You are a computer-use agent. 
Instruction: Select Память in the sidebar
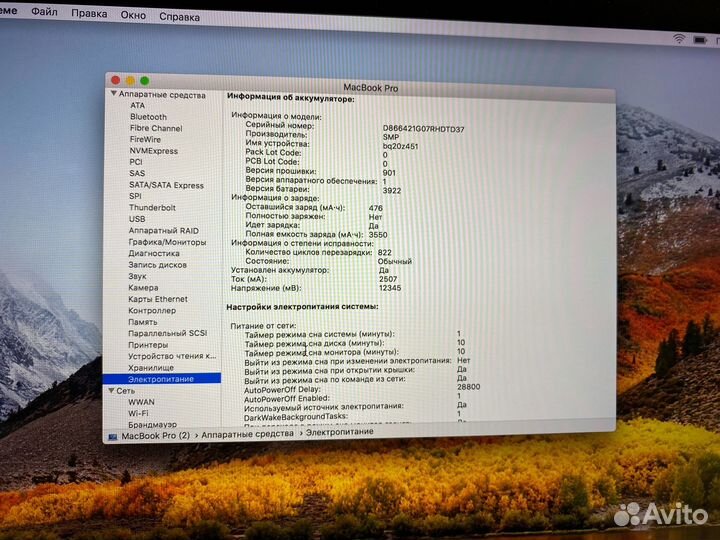coord(143,322)
